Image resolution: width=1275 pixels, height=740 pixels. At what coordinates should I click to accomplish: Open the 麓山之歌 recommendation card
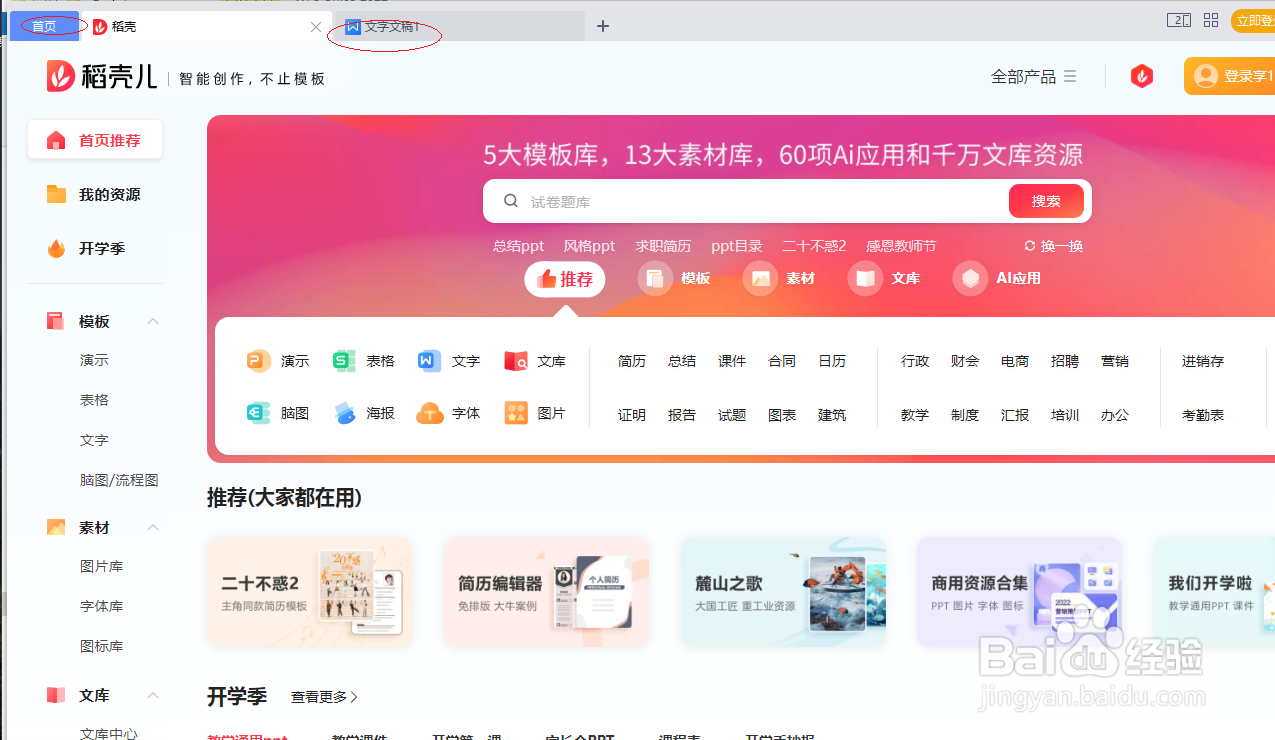pos(783,592)
